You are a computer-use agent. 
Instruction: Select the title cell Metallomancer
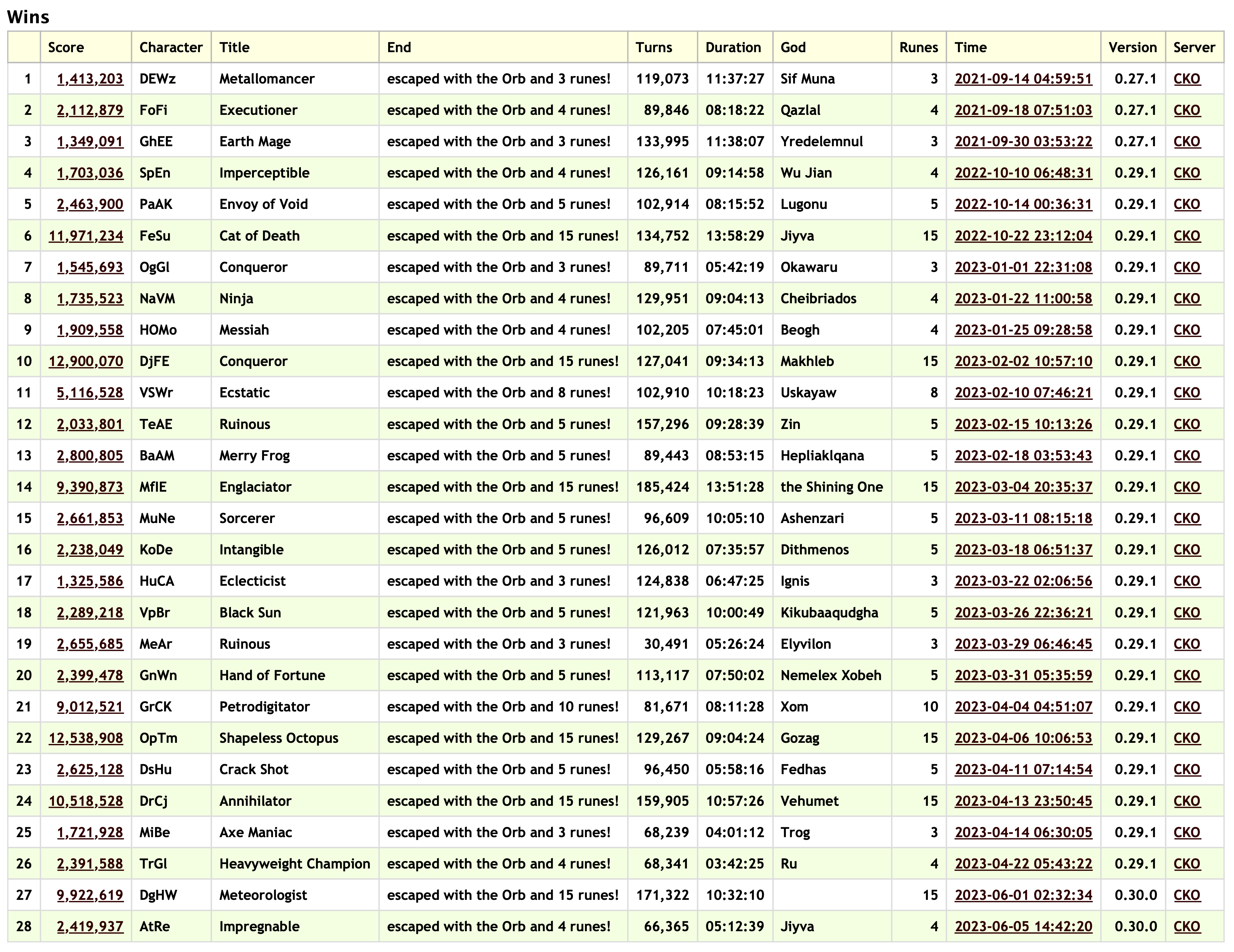click(295, 78)
